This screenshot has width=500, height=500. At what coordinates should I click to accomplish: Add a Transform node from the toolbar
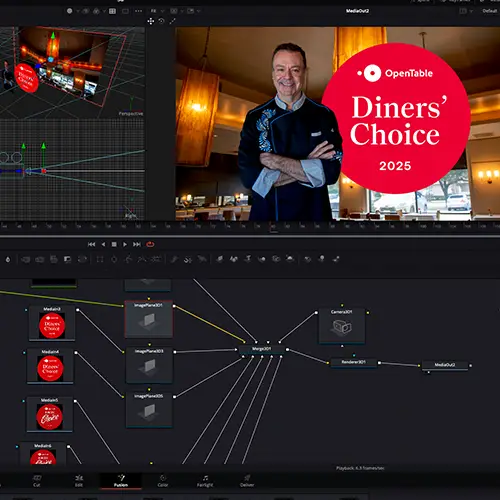tap(82, 259)
